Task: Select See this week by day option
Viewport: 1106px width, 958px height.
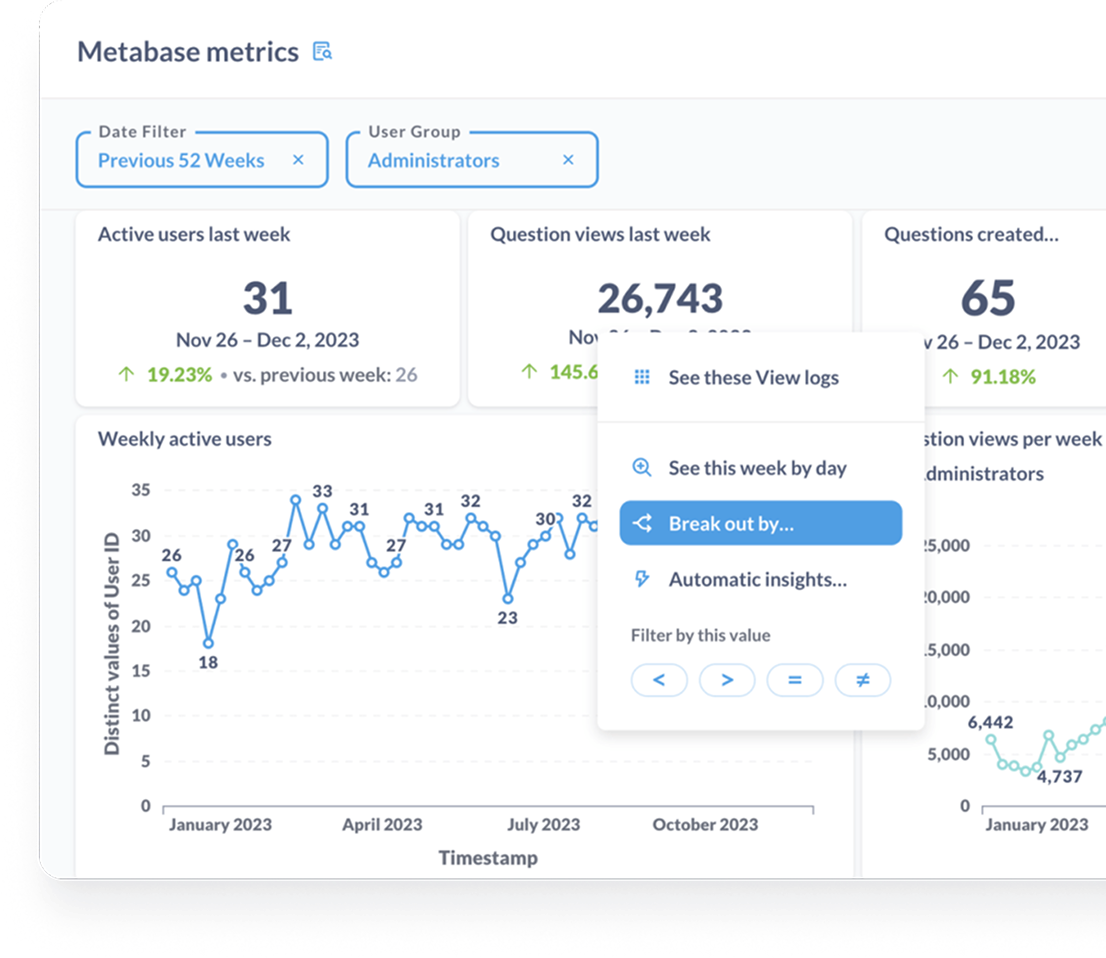Action: [x=757, y=467]
